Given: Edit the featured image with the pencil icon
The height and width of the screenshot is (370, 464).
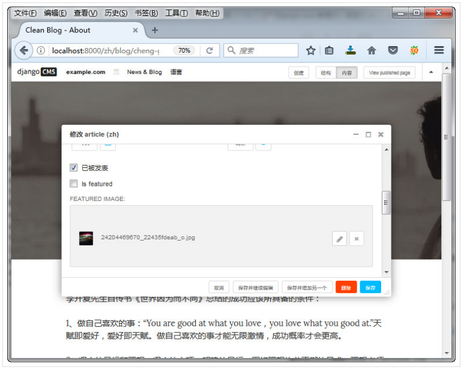Looking at the screenshot, I should pos(339,239).
